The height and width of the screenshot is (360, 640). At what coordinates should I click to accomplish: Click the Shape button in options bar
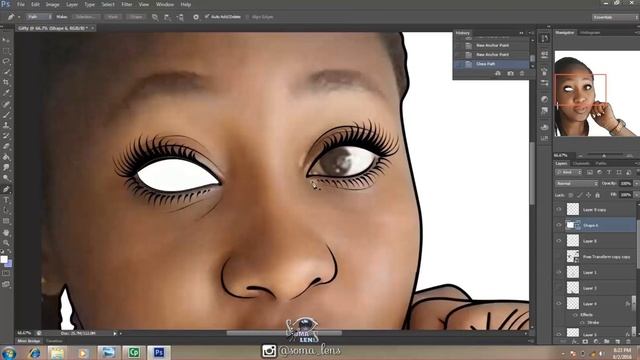136,17
